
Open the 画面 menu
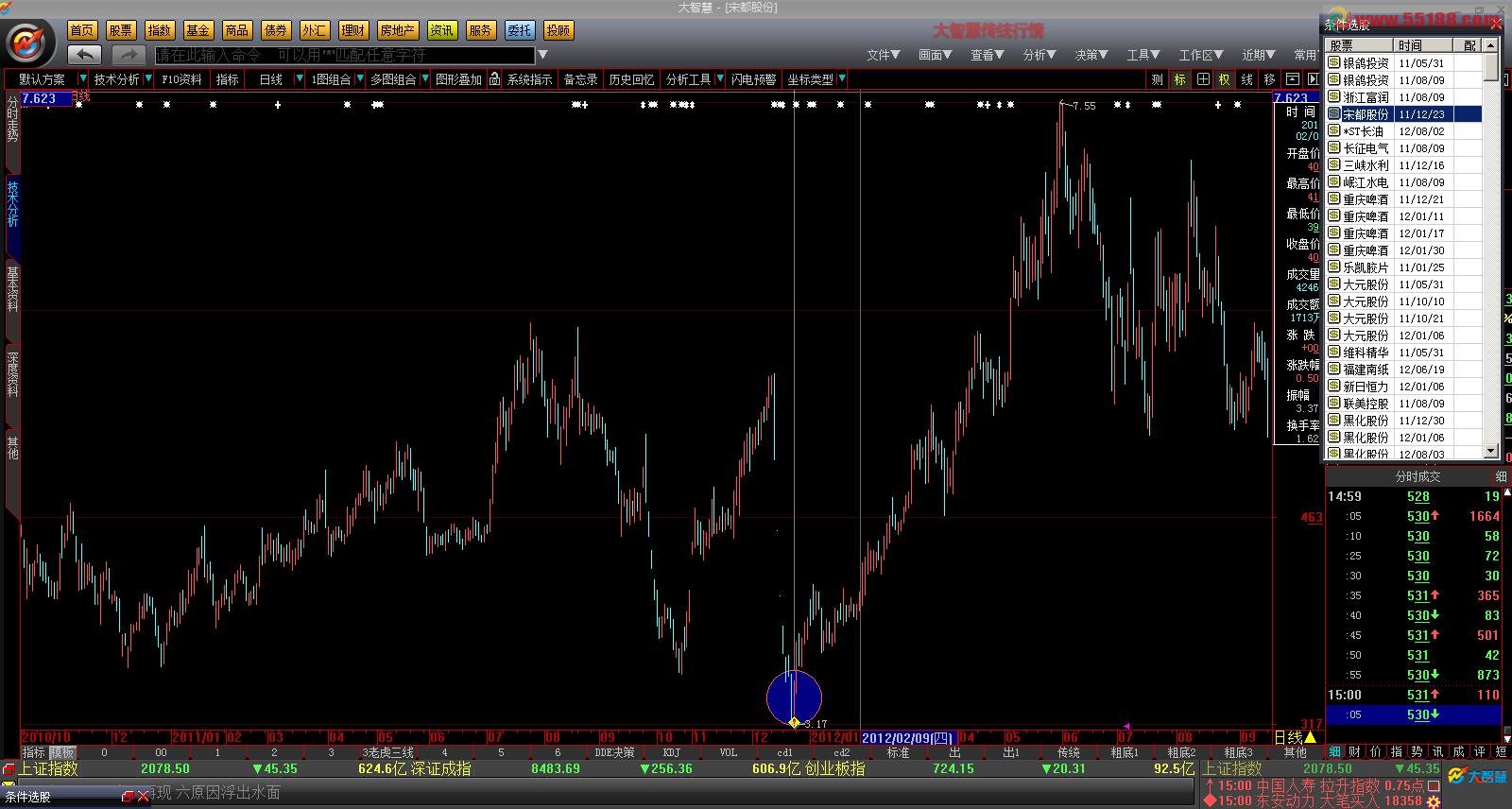click(x=935, y=55)
